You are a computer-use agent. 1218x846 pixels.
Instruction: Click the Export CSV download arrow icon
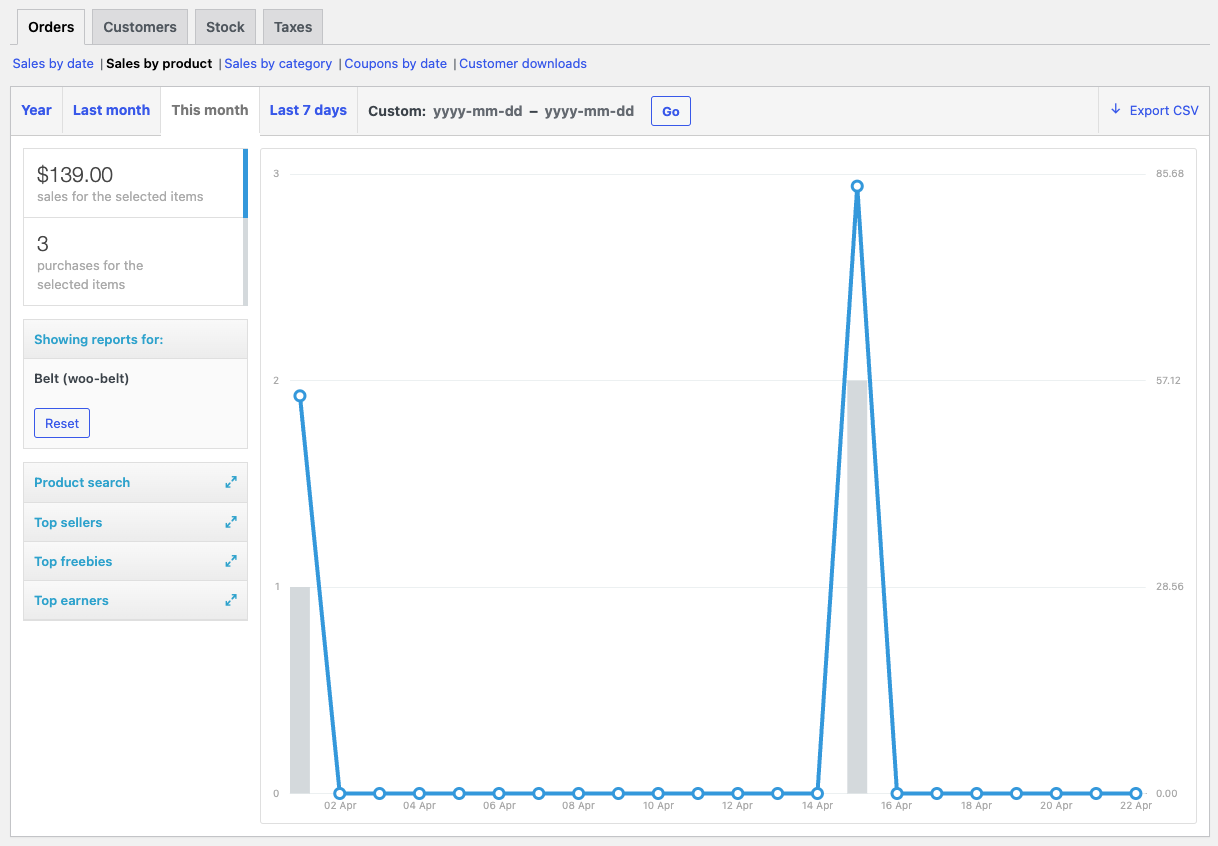(1116, 110)
